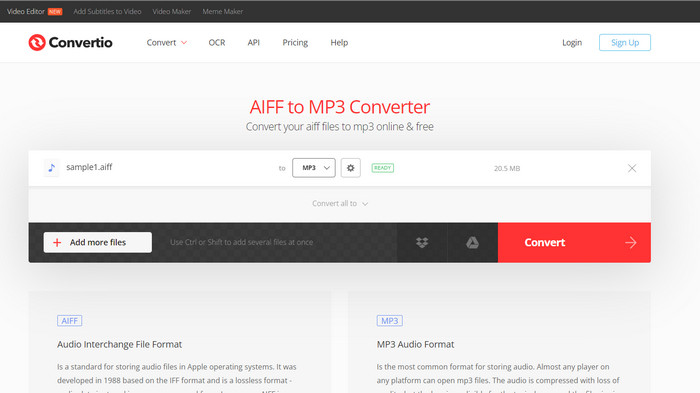Open the Meme Maker tool
Viewport: 700px width, 393px height.
[x=223, y=12]
